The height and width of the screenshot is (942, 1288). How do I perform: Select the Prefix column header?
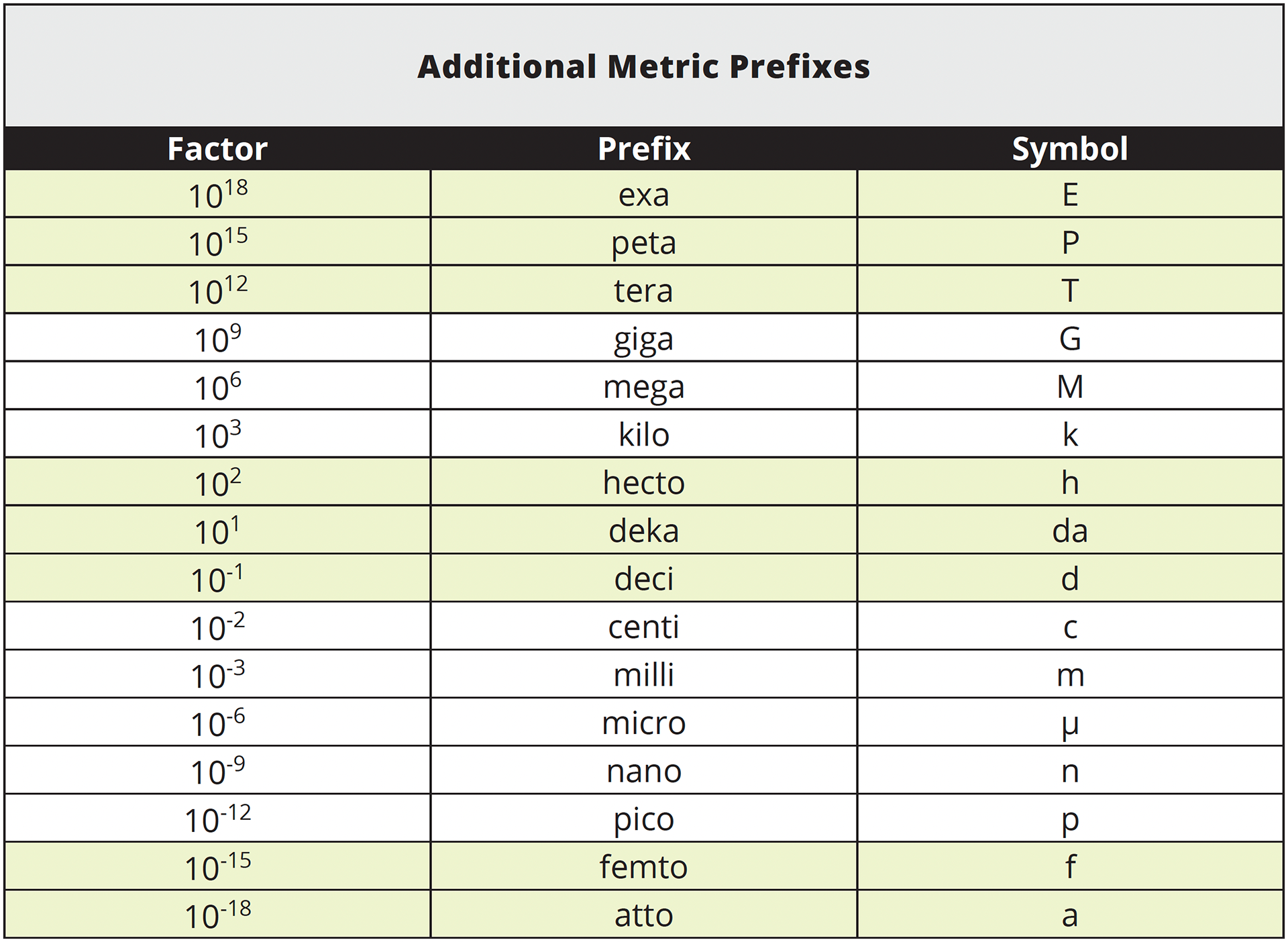click(644, 149)
